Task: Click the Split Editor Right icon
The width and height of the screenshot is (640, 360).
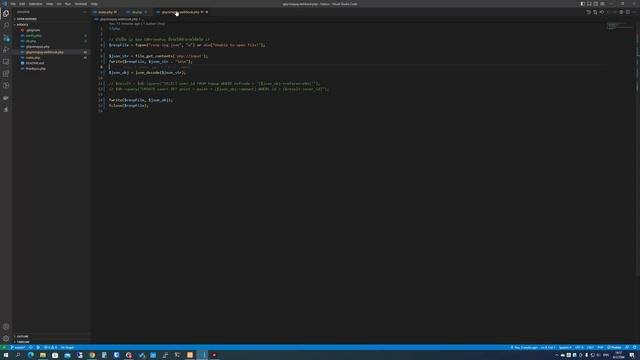Action: [628, 12]
